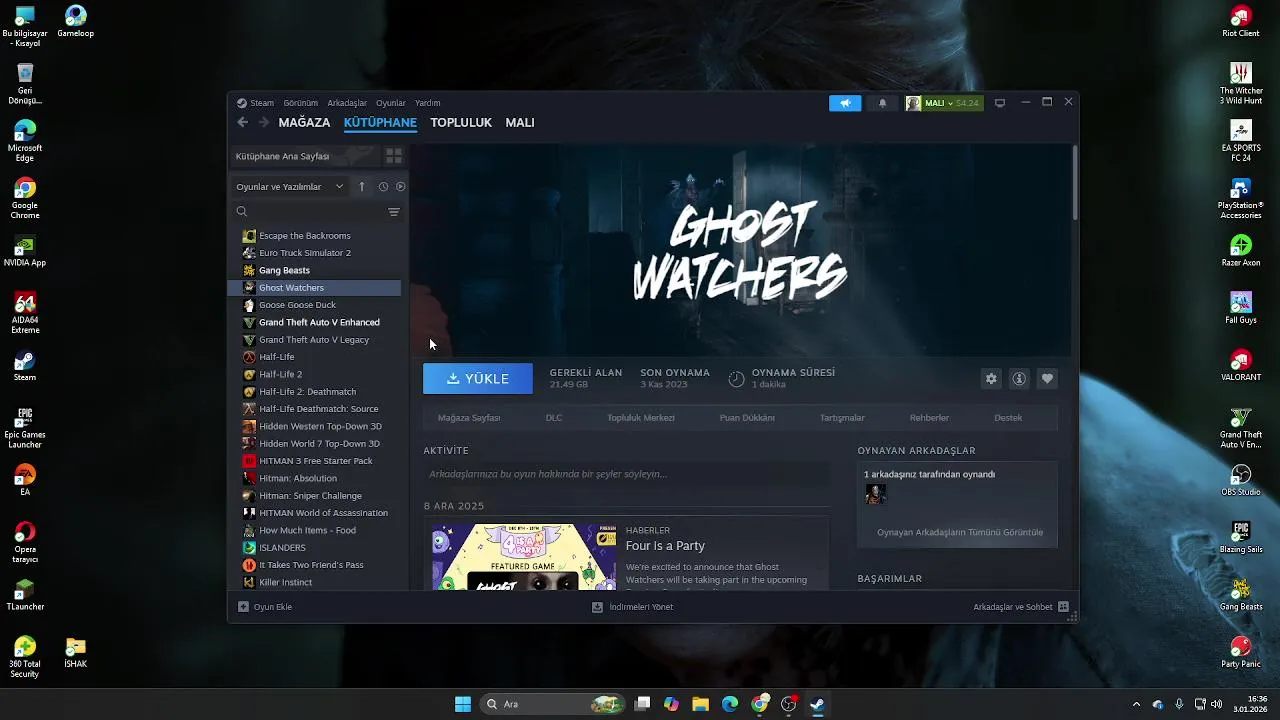Switch to library grid view icon
This screenshot has width=1280, height=720.
coord(394,156)
